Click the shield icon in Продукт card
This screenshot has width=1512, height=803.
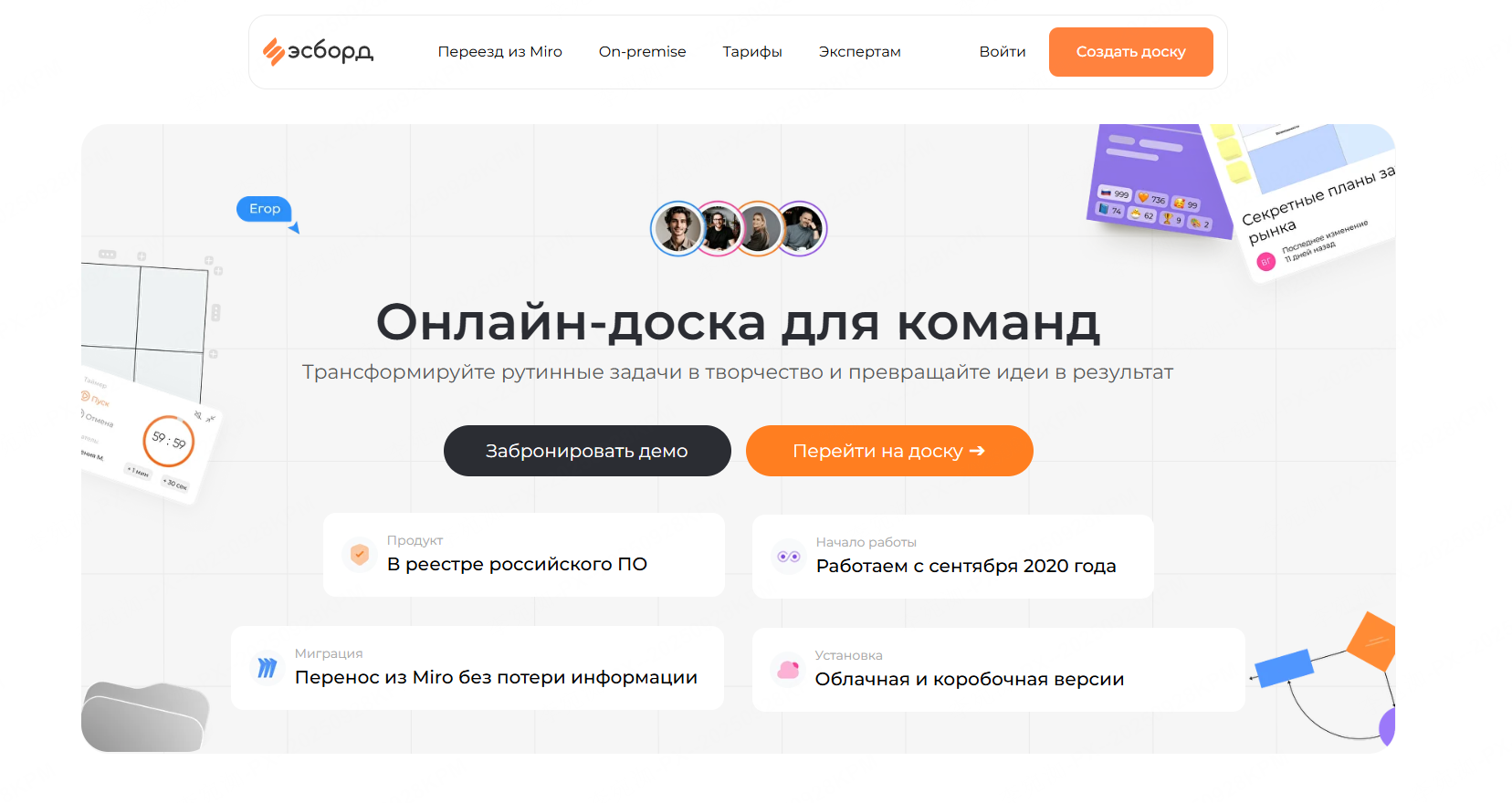360,554
